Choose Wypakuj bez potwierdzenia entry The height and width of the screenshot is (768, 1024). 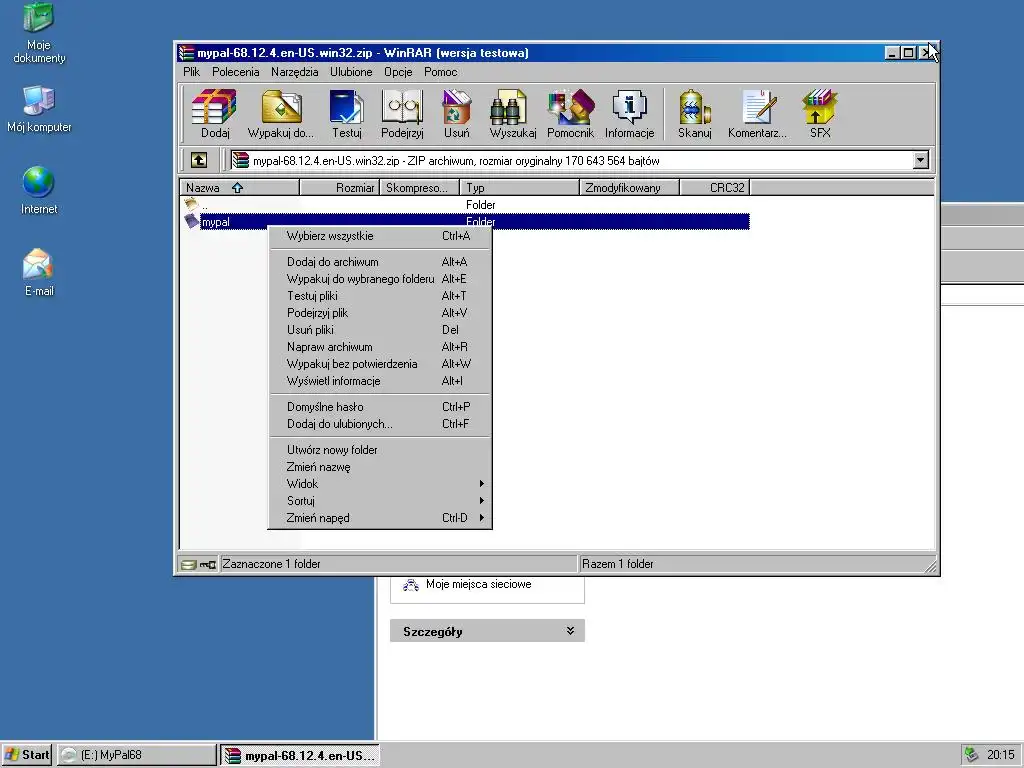point(379,364)
